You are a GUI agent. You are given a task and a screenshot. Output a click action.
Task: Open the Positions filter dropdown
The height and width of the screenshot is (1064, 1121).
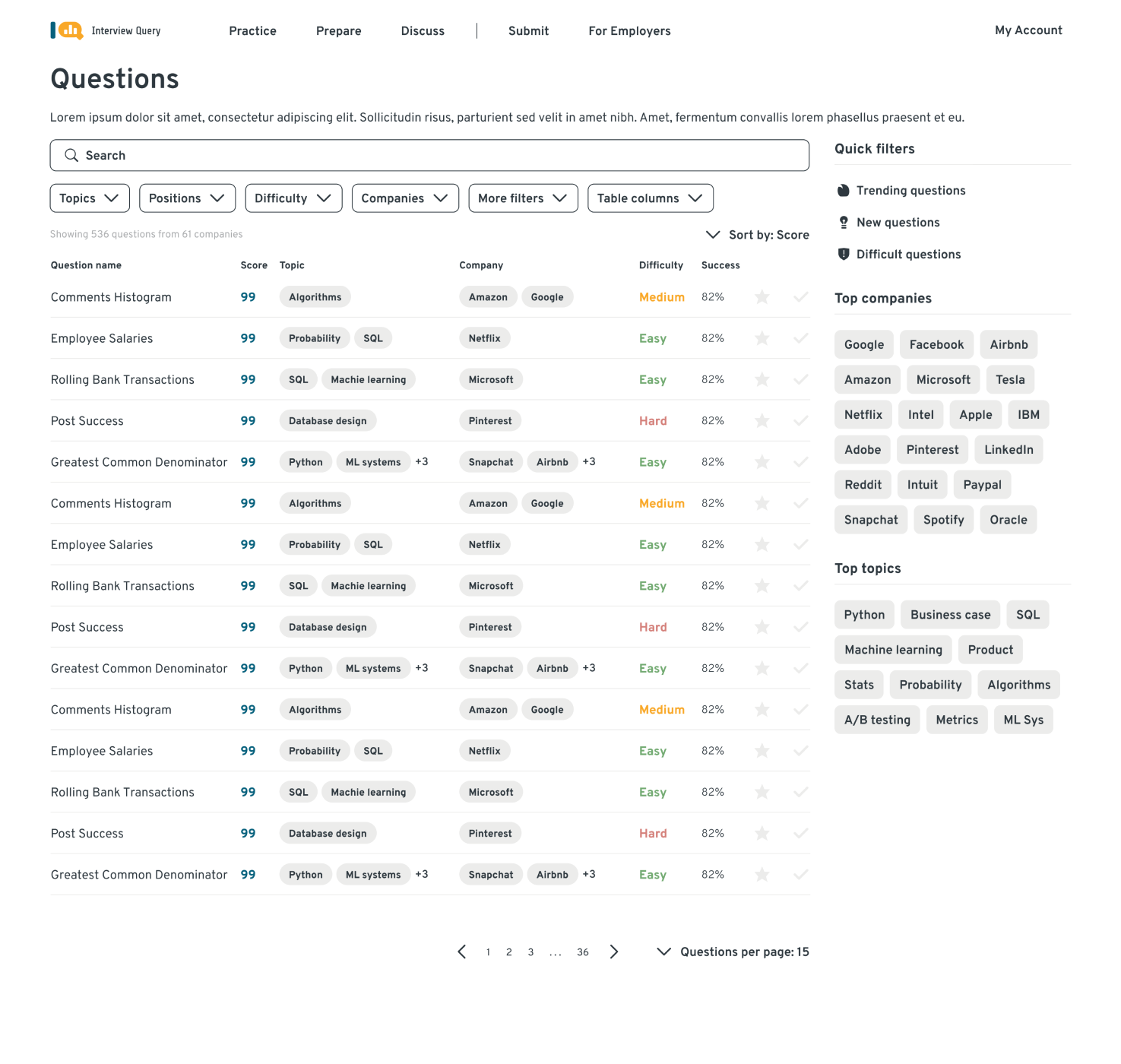(187, 198)
